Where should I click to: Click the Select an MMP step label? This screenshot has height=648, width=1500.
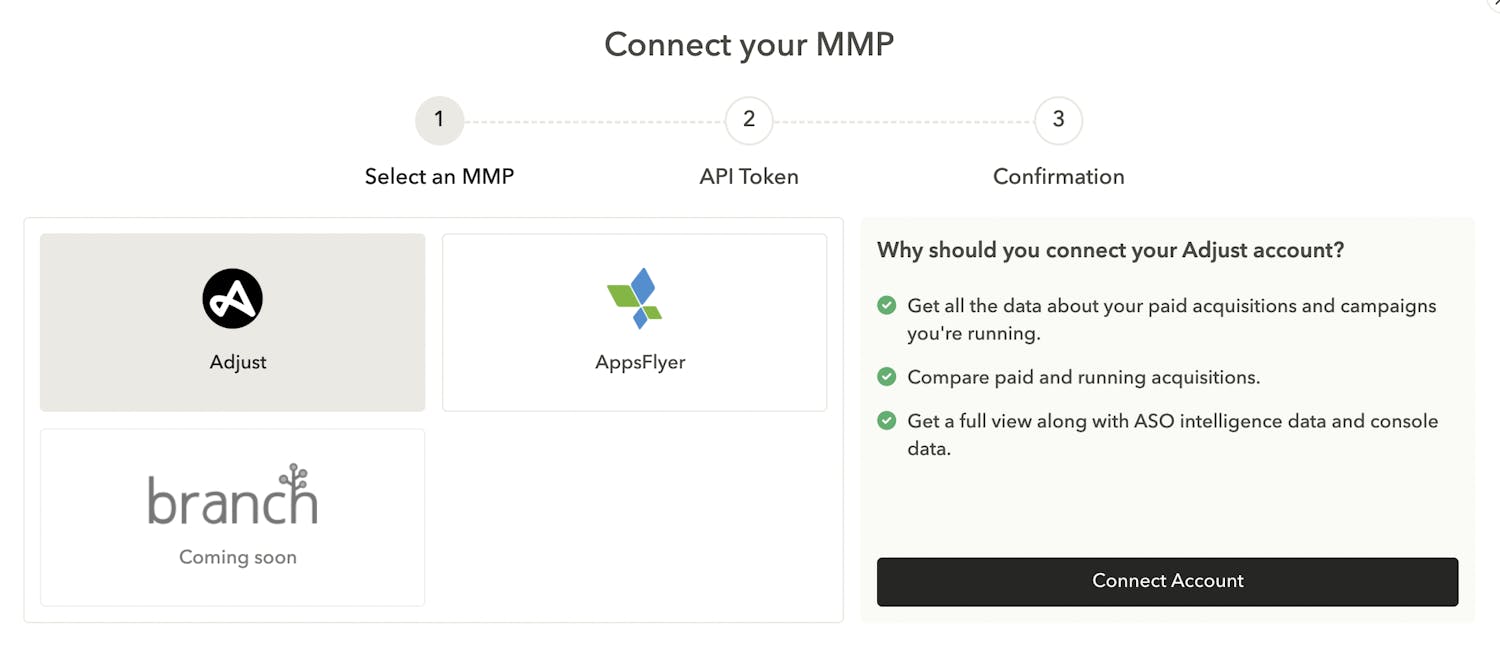[x=439, y=177]
